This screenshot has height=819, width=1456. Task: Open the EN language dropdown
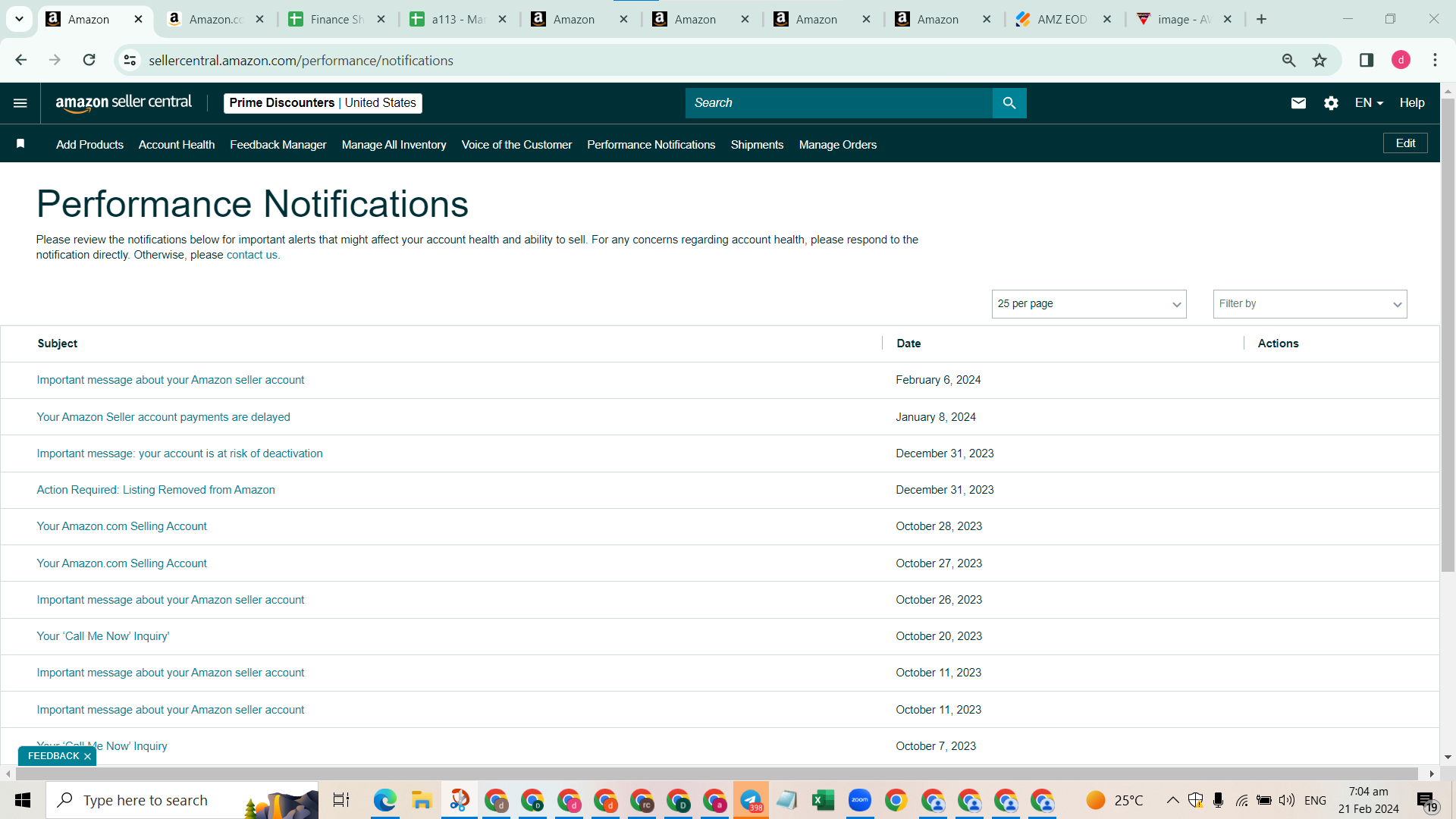pos(1369,103)
